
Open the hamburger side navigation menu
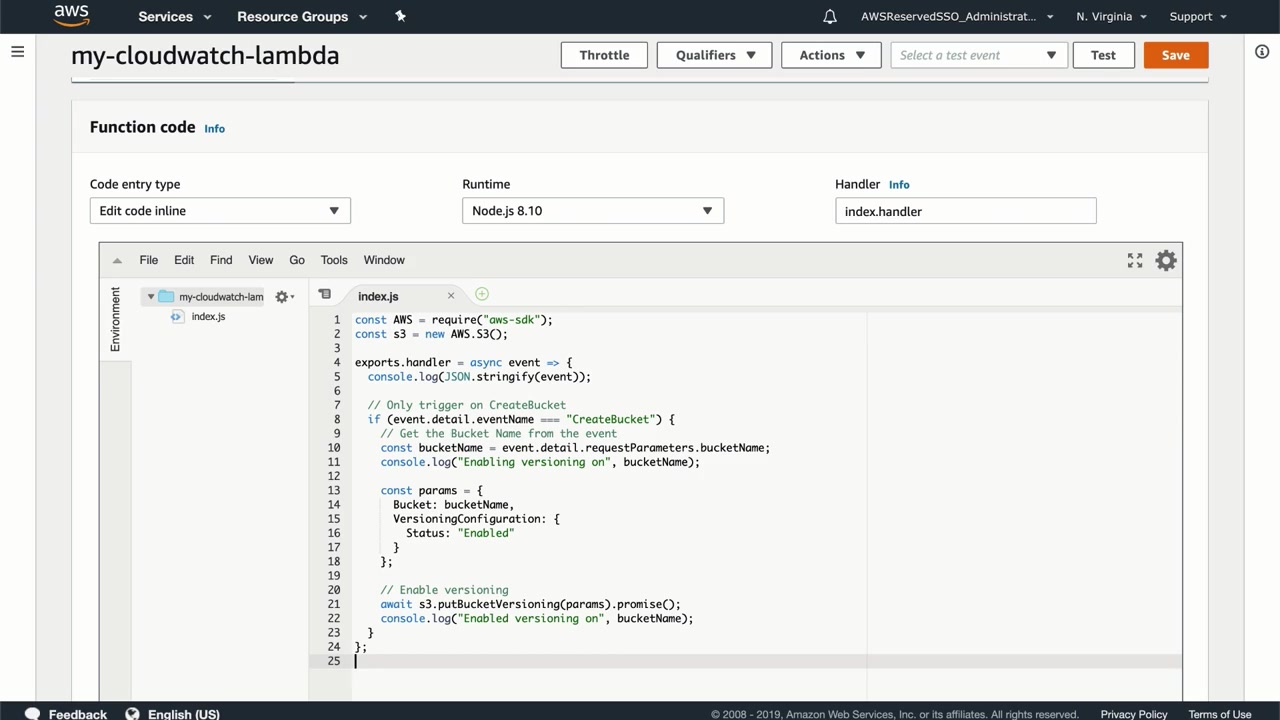coord(17,52)
